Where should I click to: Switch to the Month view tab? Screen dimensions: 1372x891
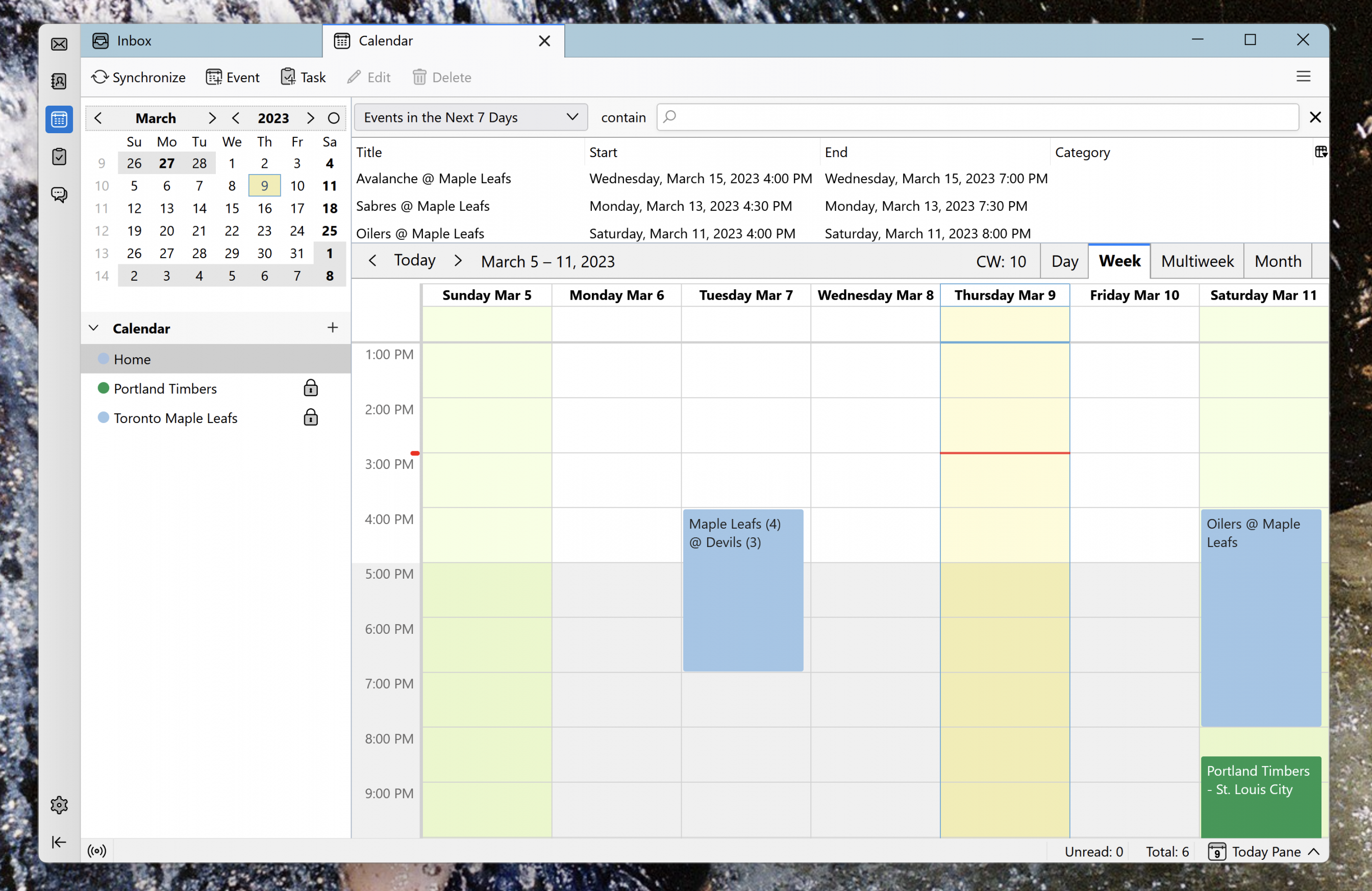coord(1278,261)
